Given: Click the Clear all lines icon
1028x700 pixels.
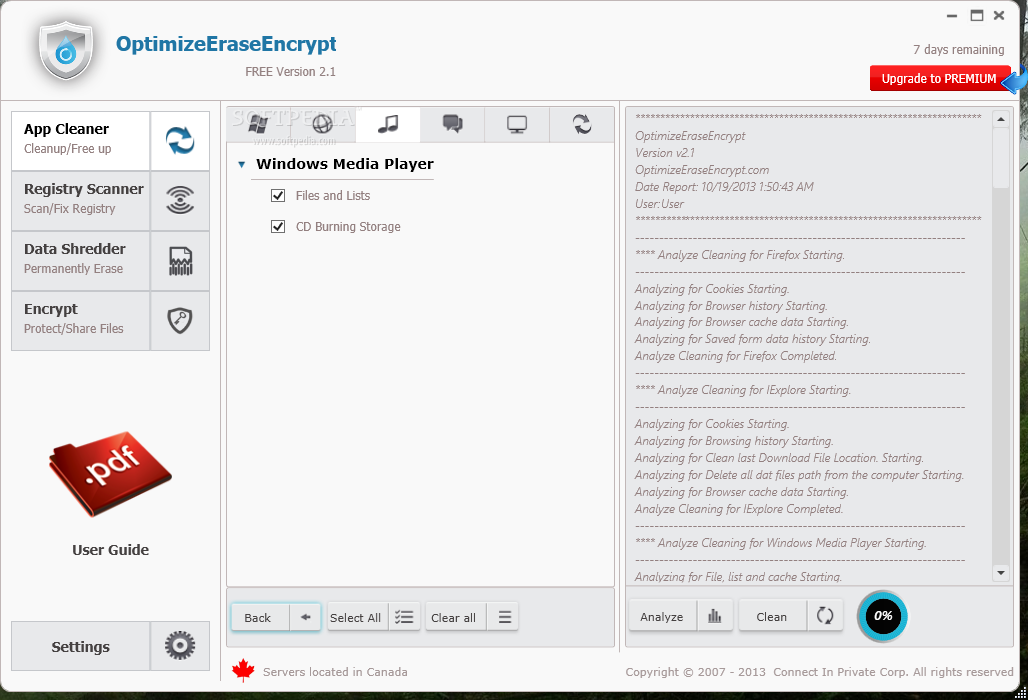Looking at the screenshot, I should click(x=504, y=617).
